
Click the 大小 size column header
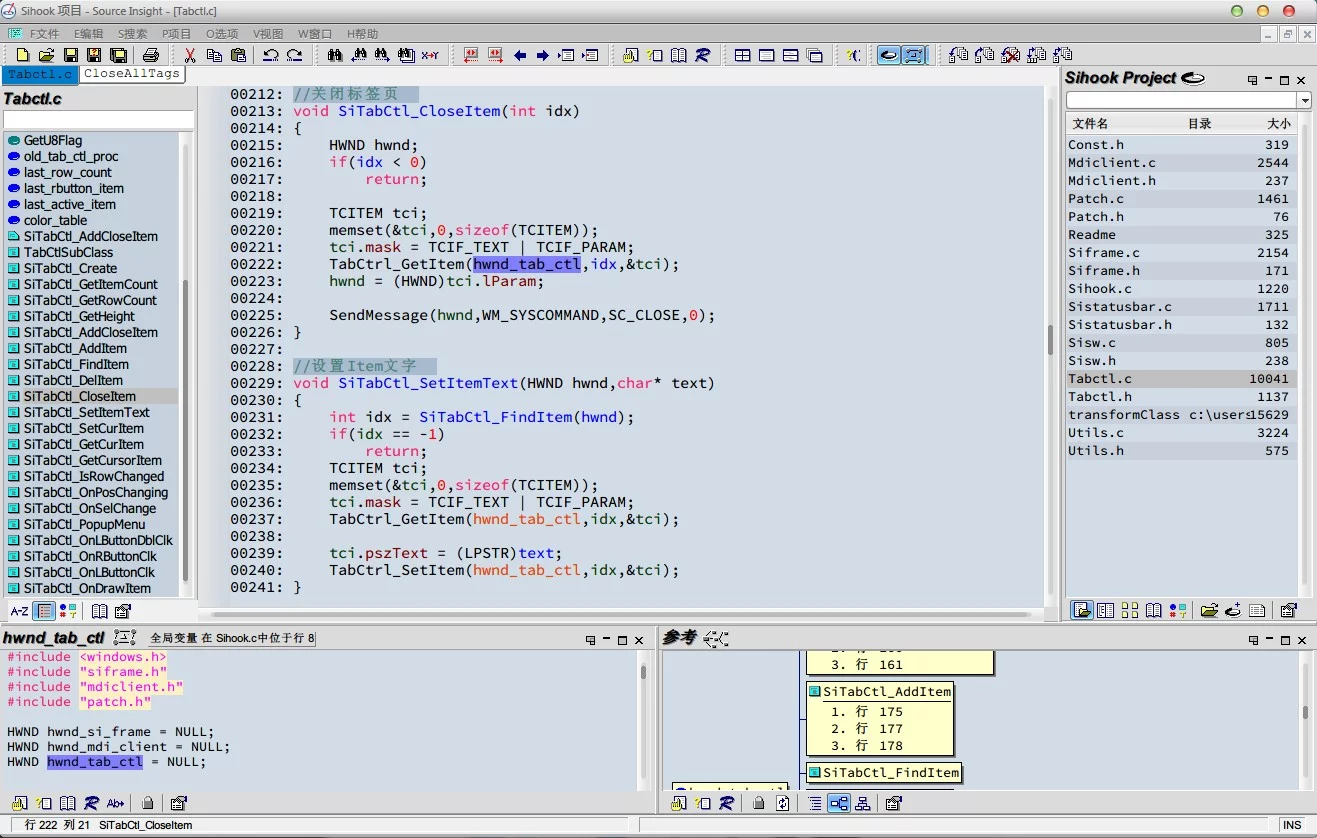pyautogui.click(x=1278, y=124)
